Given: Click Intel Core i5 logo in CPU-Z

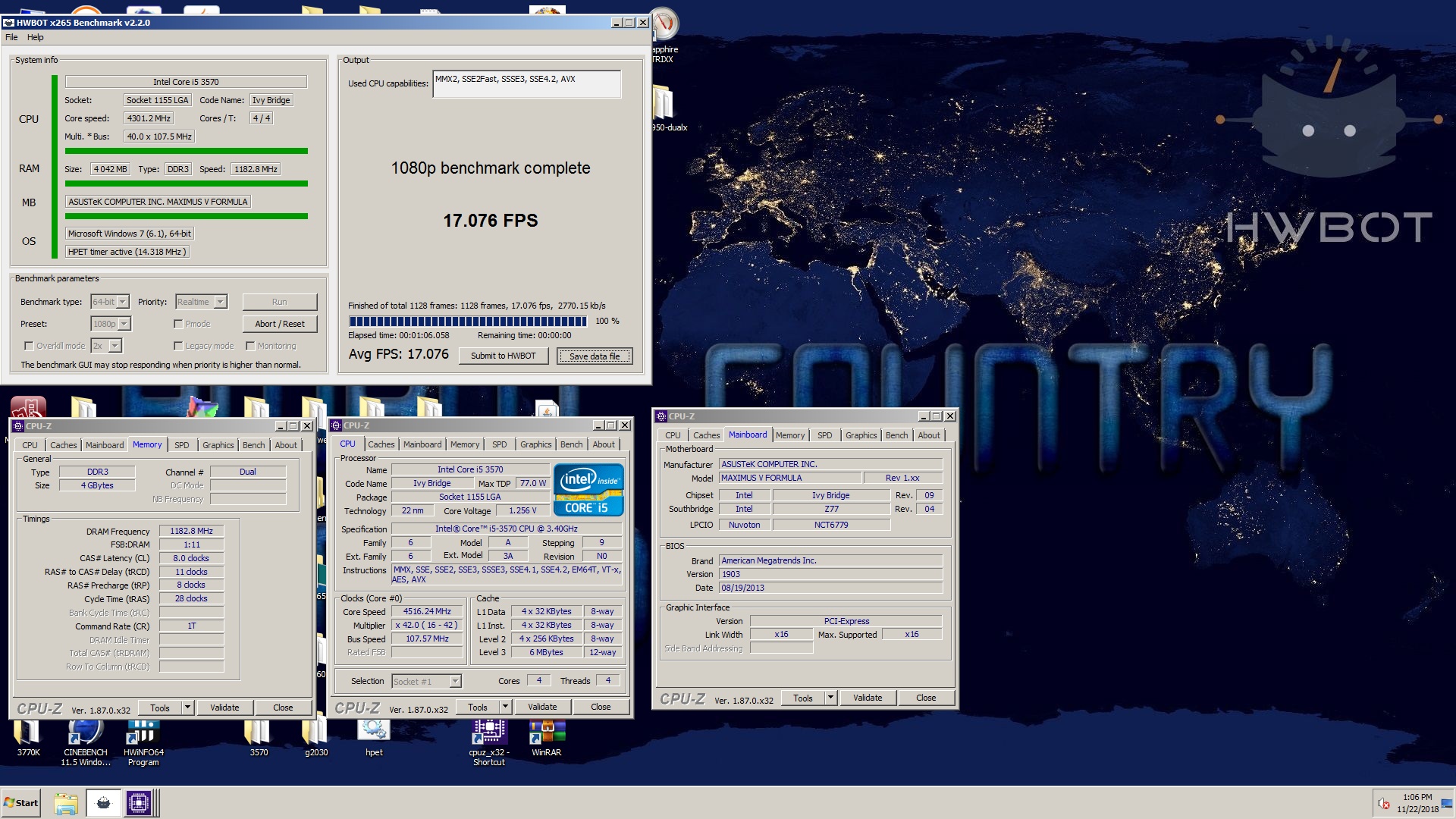Looking at the screenshot, I should point(588,490).
